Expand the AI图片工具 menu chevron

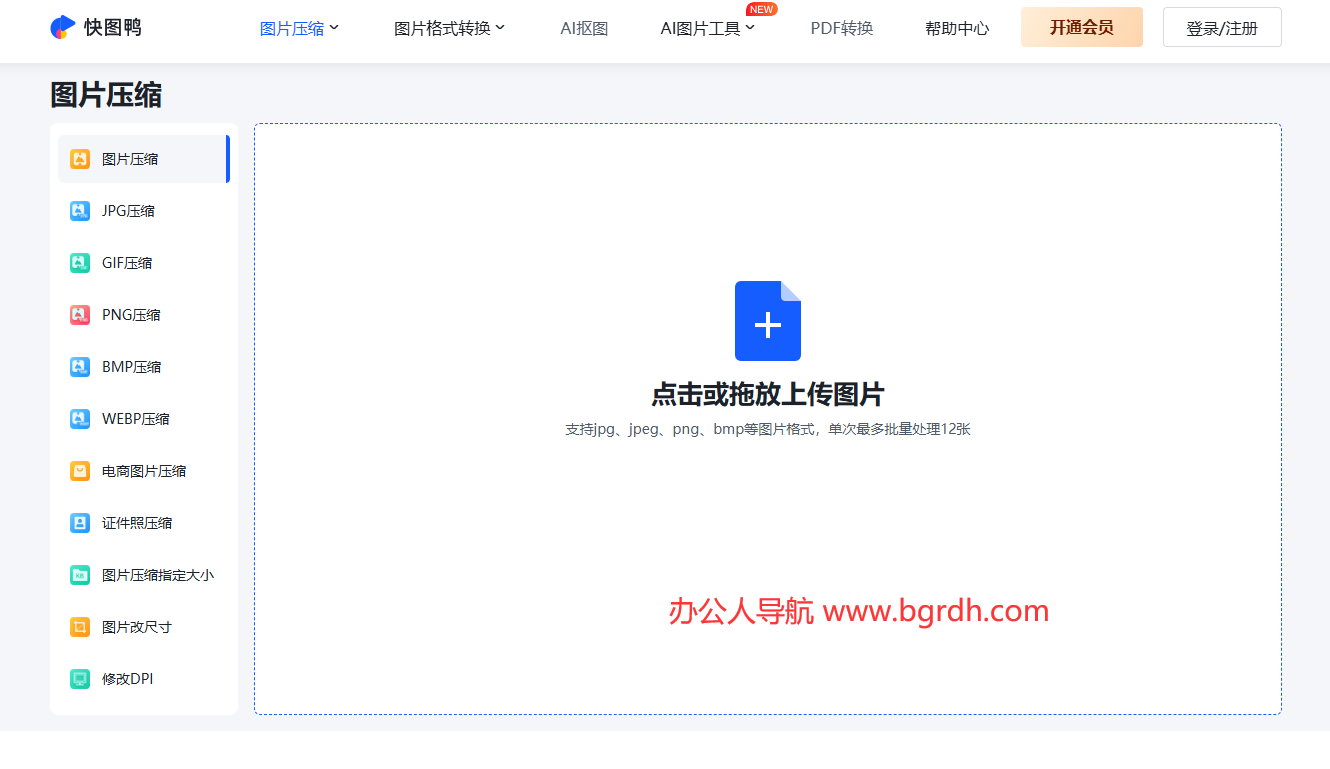pos(750,27)
